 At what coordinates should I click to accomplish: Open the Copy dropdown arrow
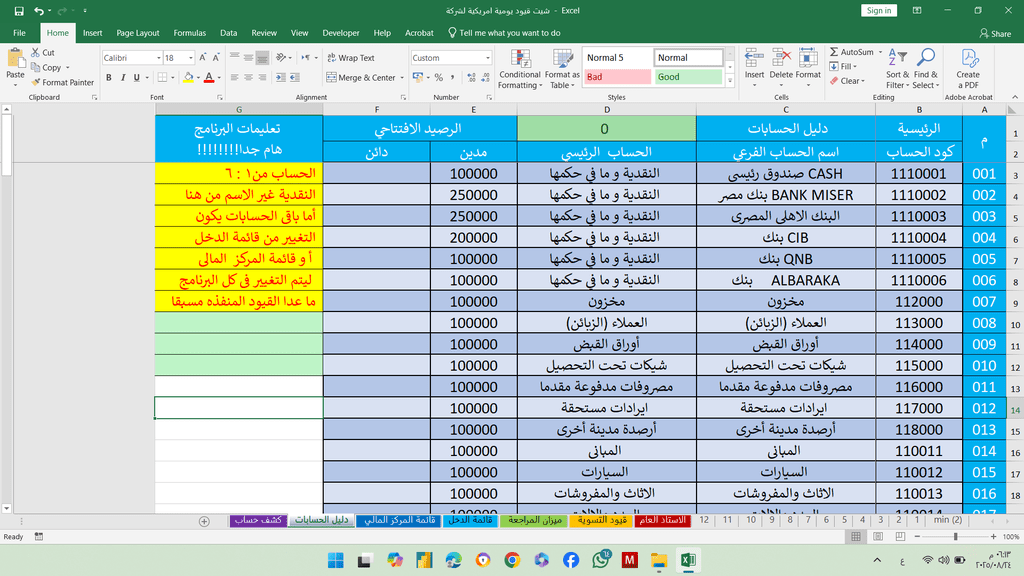pos(67,67)
